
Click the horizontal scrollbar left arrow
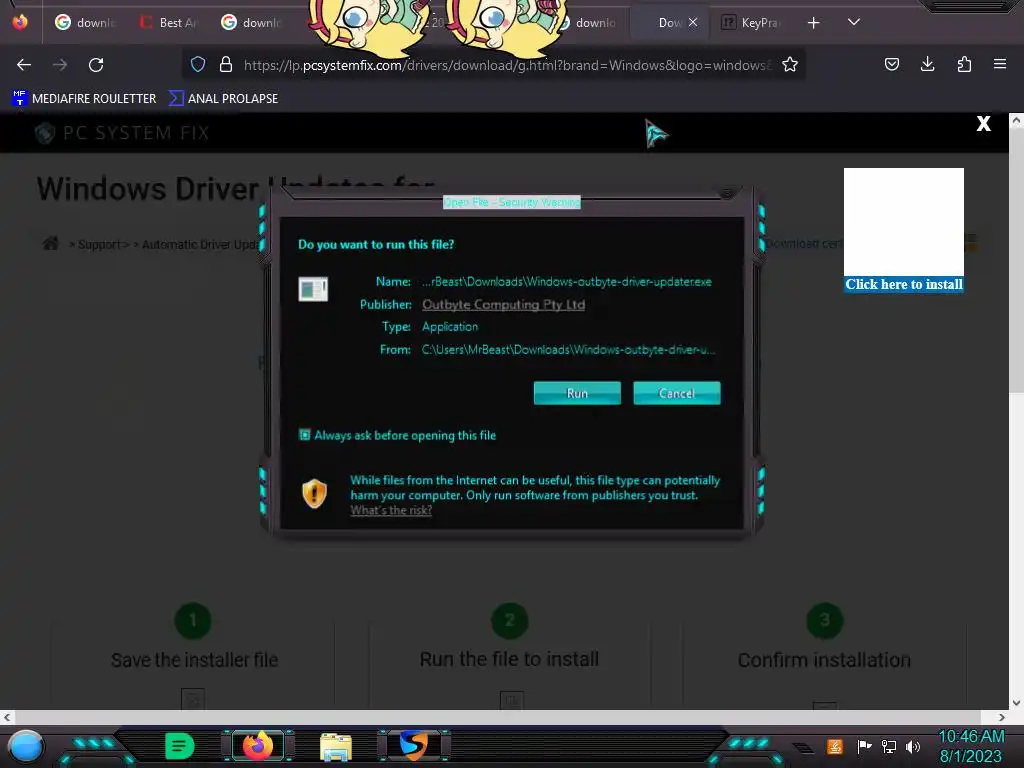click(x=7, y=717)
